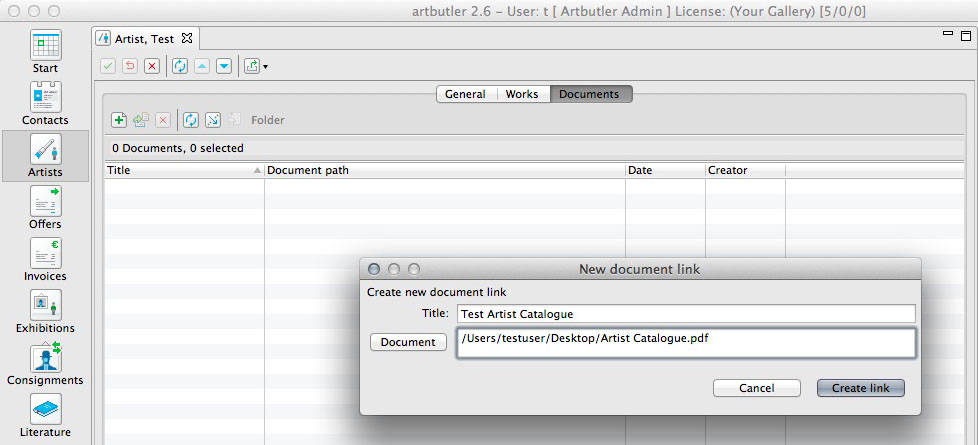Open the Offers module
Screen dimensions: 978x445
coord(46,207)
